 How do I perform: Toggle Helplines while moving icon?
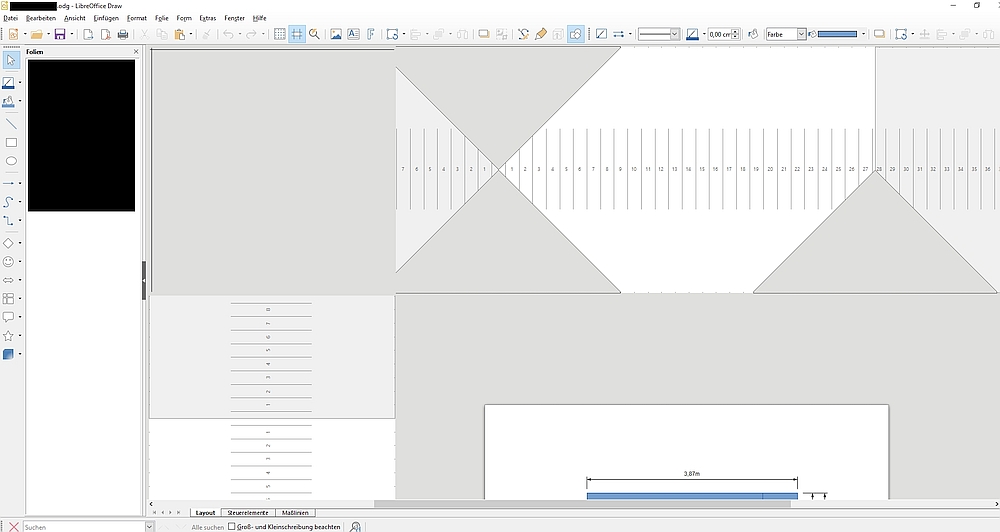[x=297, y=34]
